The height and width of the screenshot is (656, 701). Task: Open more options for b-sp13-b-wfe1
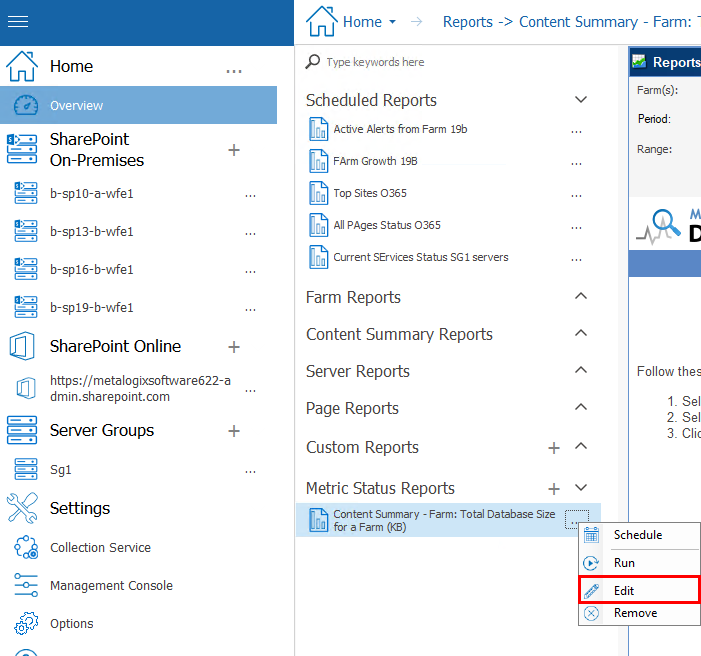click(250, 232)
